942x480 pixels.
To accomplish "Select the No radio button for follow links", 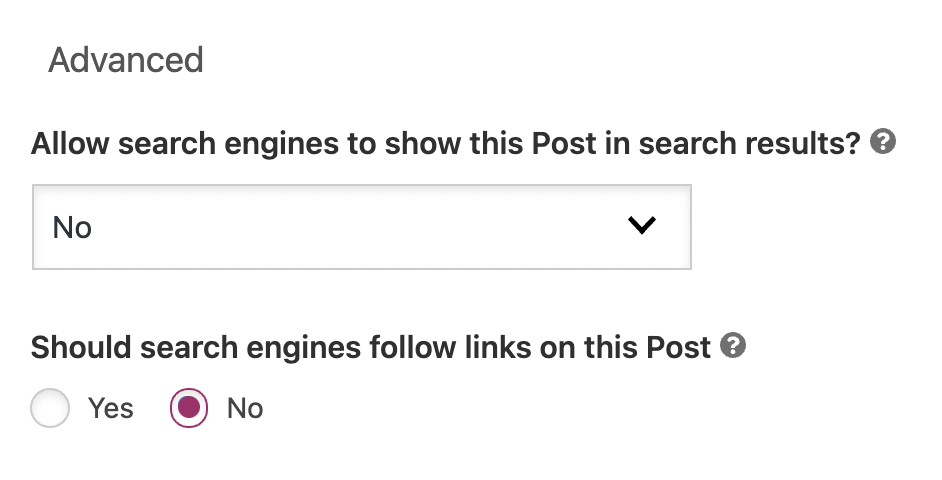I will pyautogui.click(x=189, y=408).
